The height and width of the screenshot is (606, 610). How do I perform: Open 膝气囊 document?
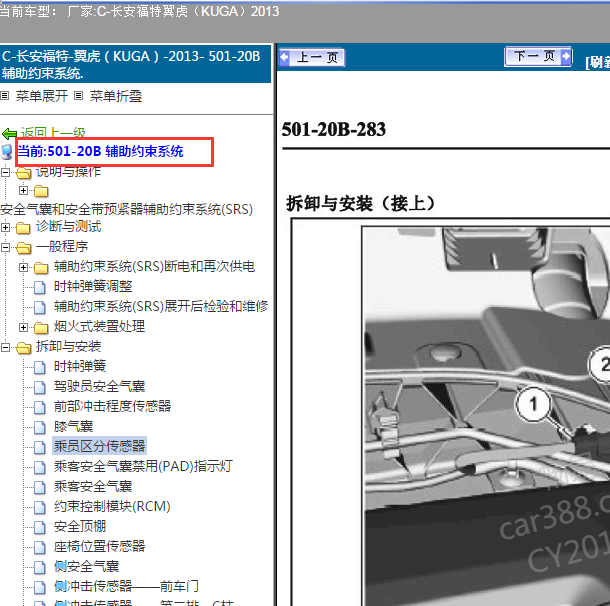(74, 427)
